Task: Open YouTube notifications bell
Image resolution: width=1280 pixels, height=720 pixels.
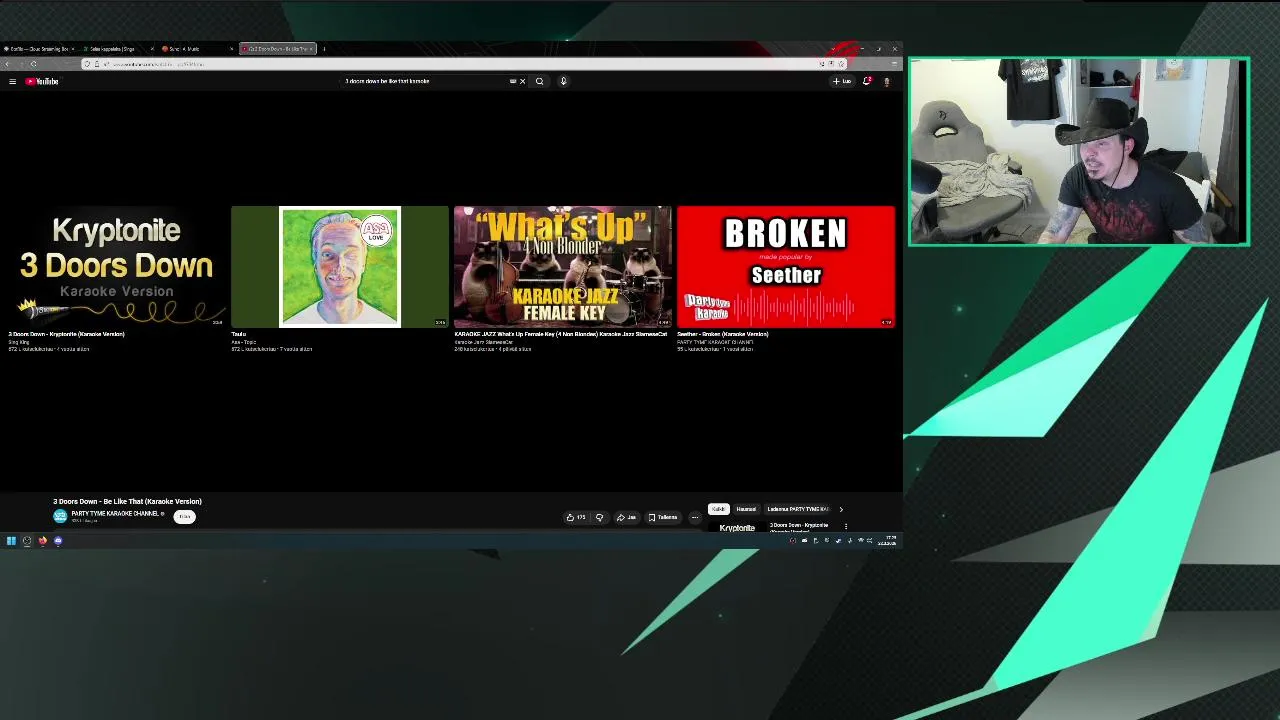Action: point(867,81)
